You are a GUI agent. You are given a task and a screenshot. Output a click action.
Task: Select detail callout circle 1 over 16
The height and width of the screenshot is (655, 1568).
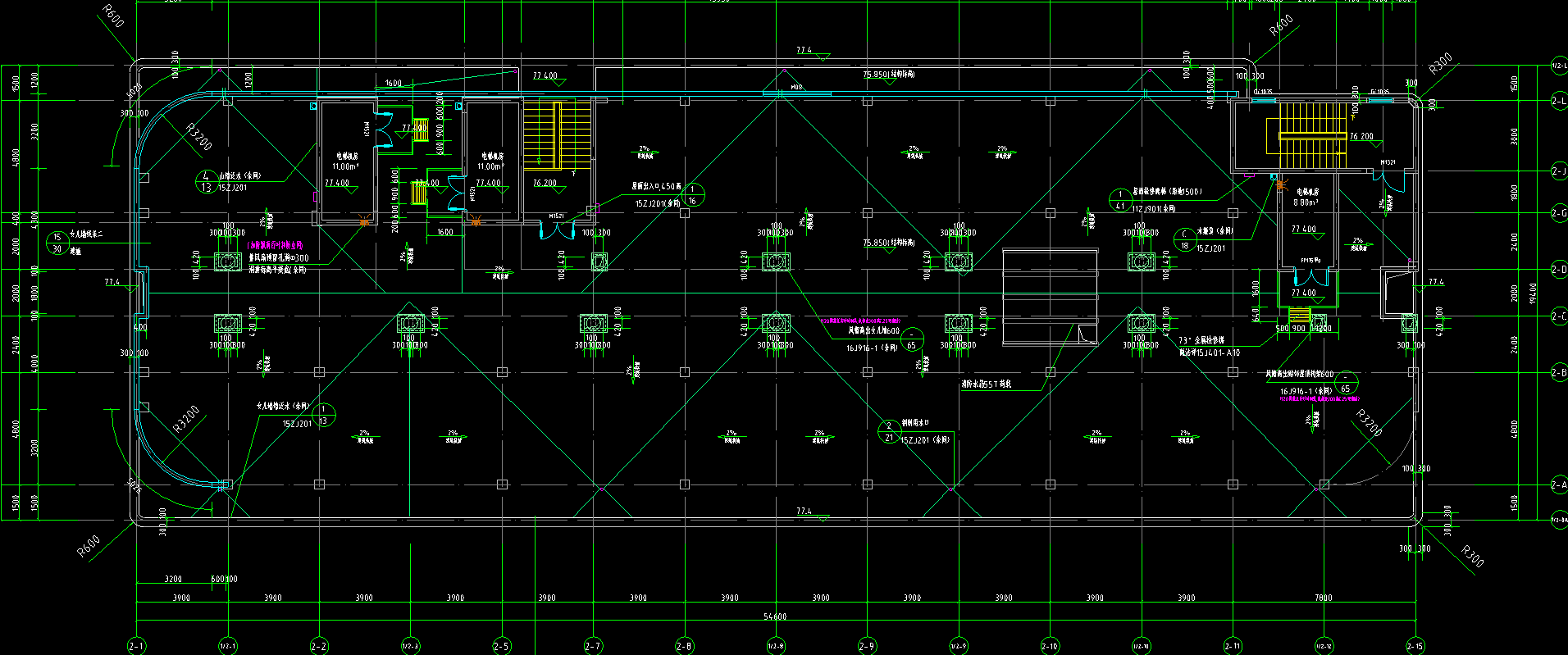click(693, 195)
